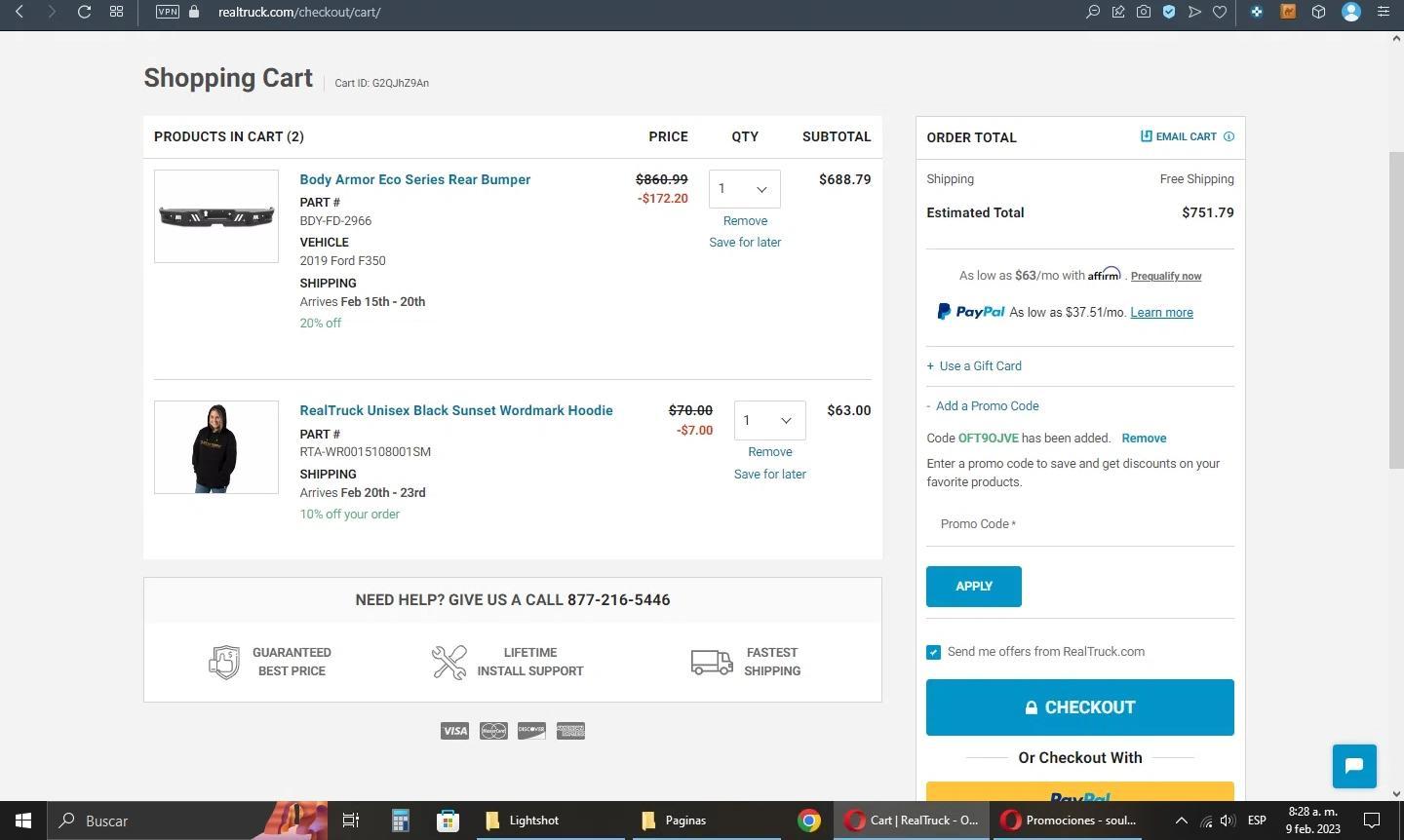Open RealTruck Unisex Black Sunset Wordmark Hoodie link
The image size is (1404, 840).
pyautogui.click(x=456, y=410)
